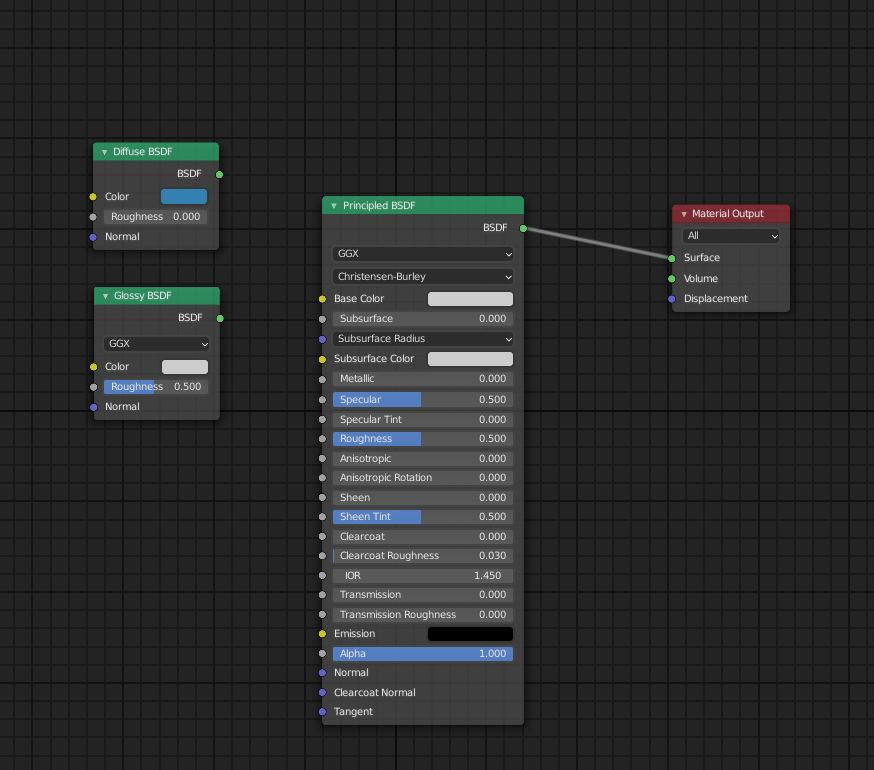Select the Material Output node header
This screenshot has height=770, width=874.
[x=731, y=214]
